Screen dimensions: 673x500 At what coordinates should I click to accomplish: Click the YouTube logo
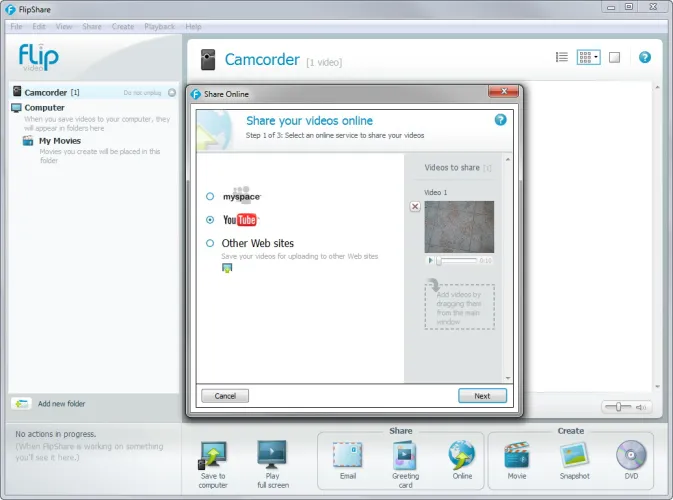pyautogui.click(x=239, y=220)
